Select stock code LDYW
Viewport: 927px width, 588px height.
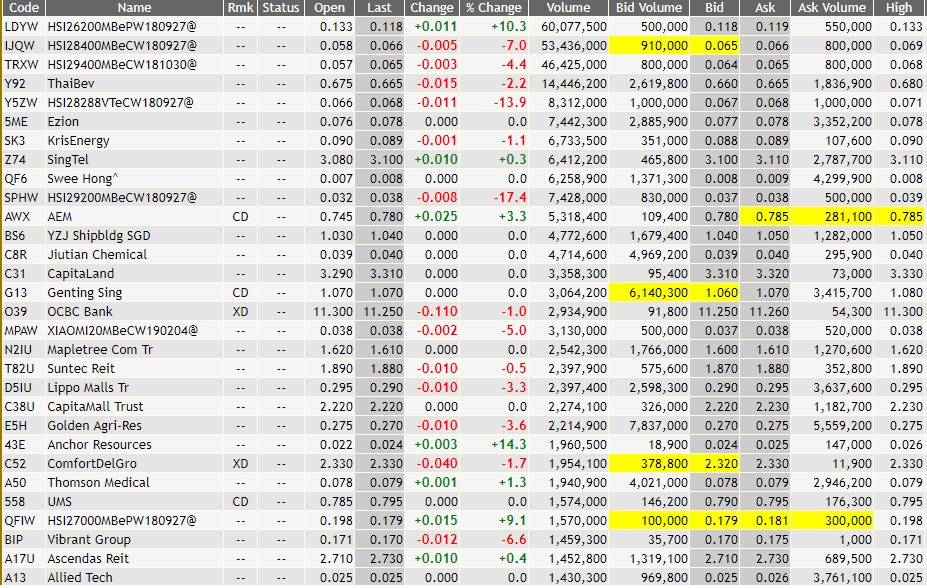click(x=21, y=27)
